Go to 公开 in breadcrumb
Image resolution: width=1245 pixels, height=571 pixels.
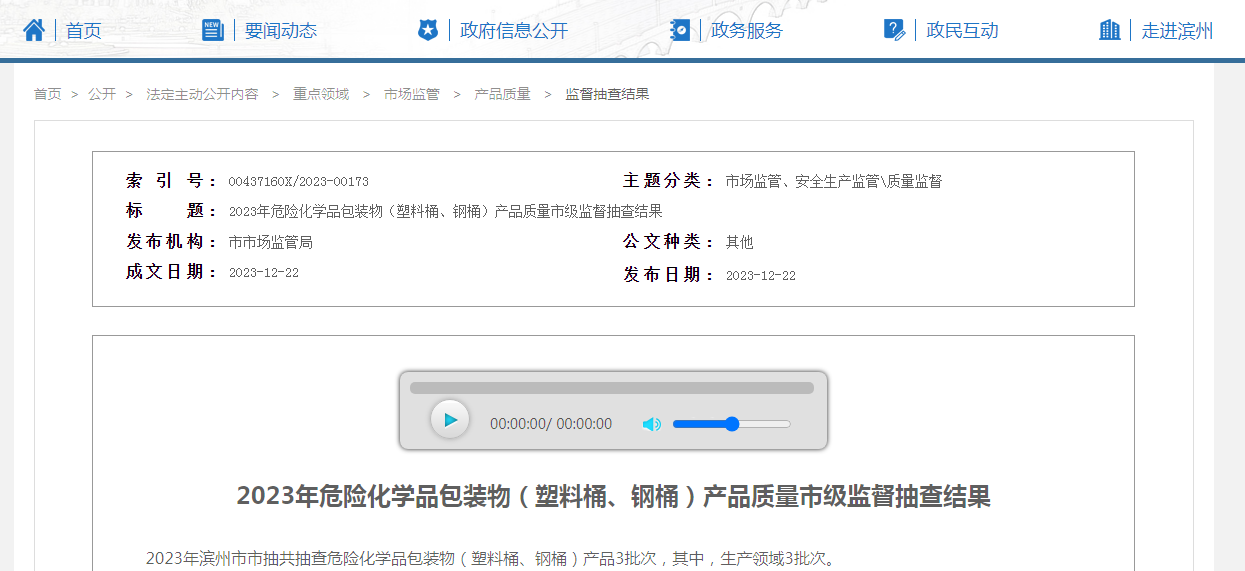[102, 94]
